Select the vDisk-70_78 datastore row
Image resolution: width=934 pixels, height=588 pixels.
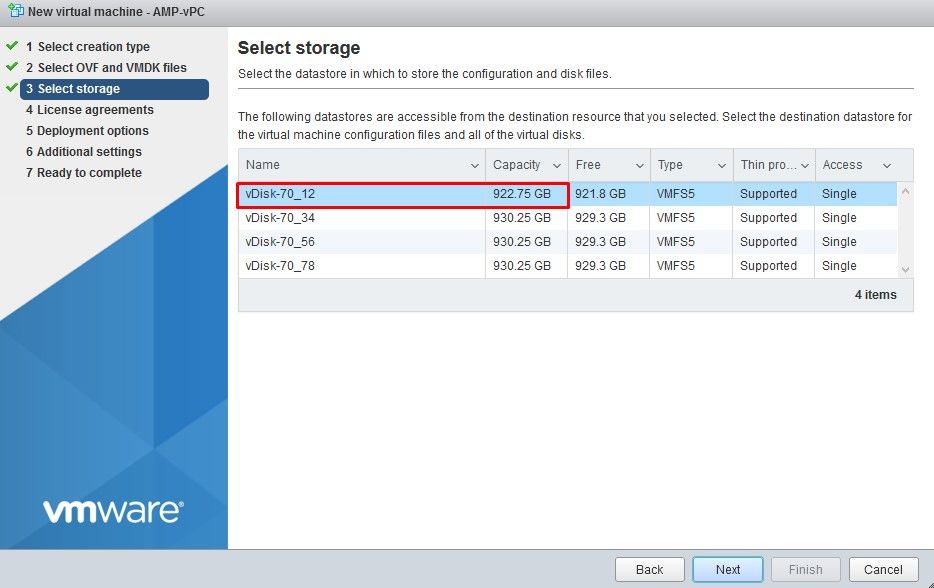568,266
